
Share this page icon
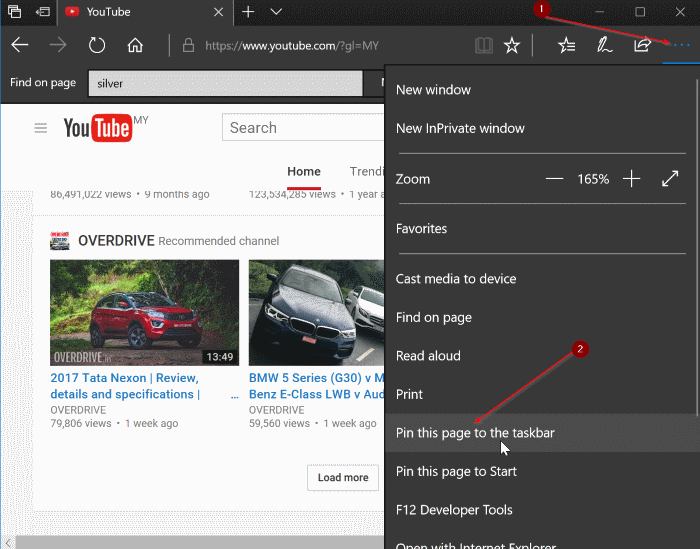tap(642, 45)
